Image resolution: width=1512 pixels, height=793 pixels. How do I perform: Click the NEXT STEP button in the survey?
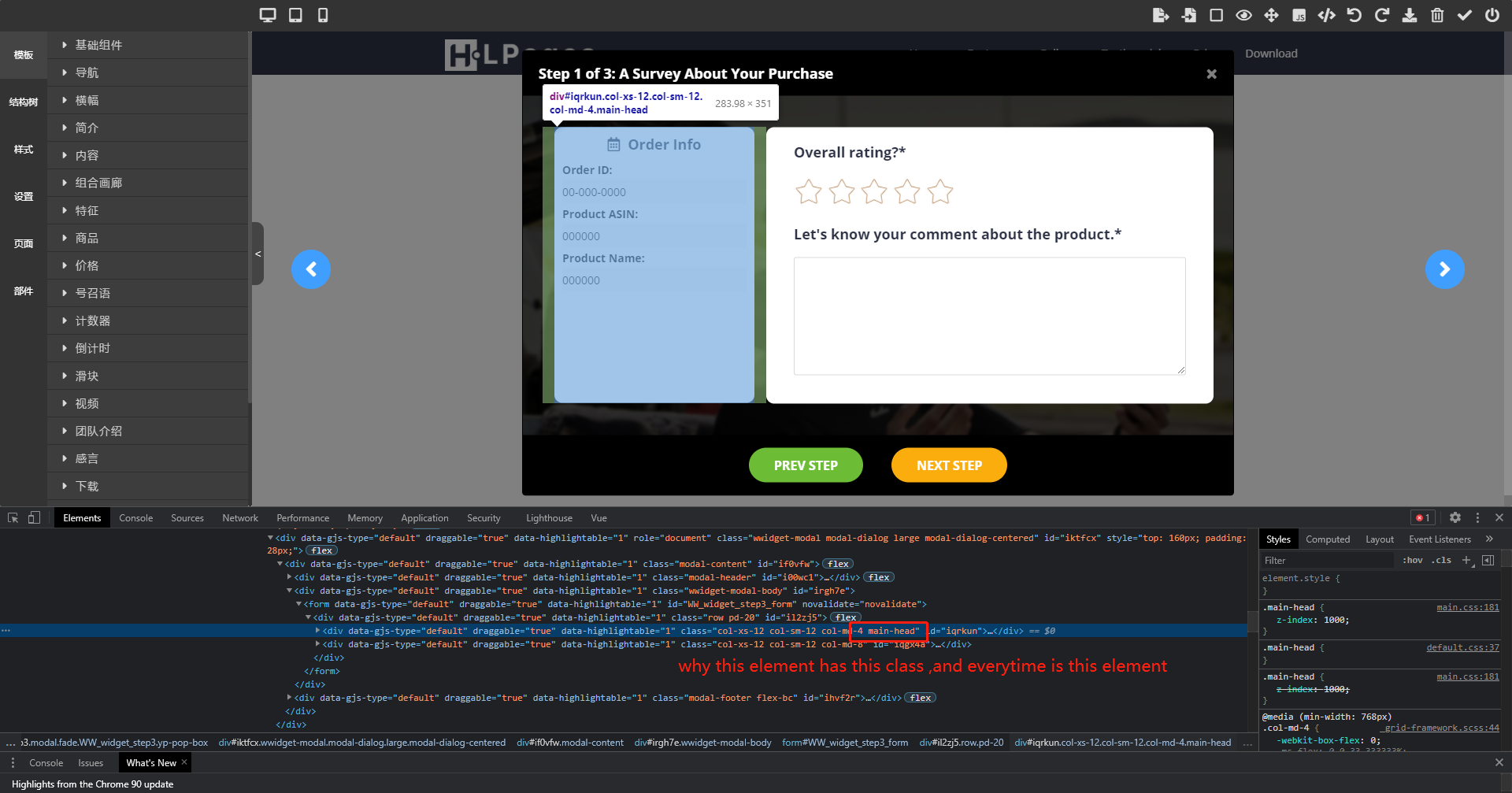948,465
